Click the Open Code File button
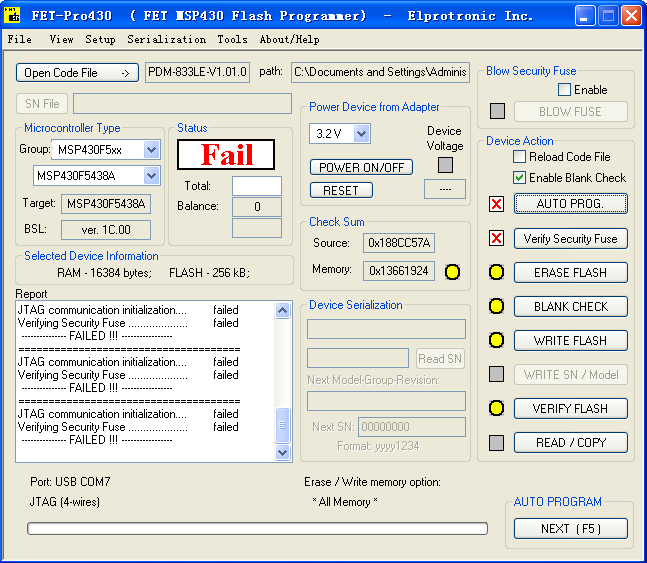 [77, 73]
